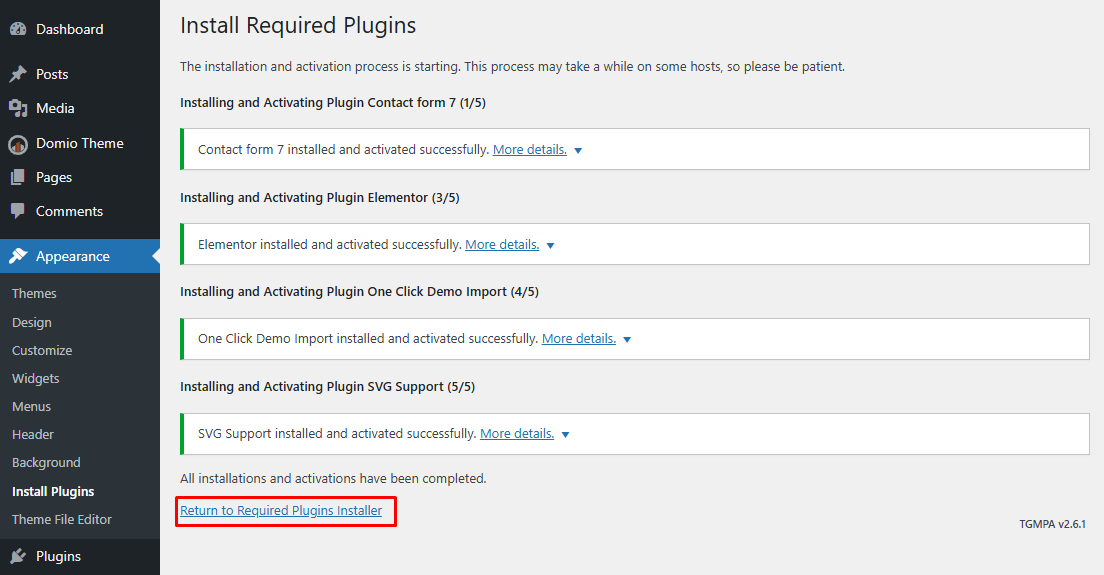1104x575 pixels.
Task: Open Background submenu entry
Action: [46, 462]
